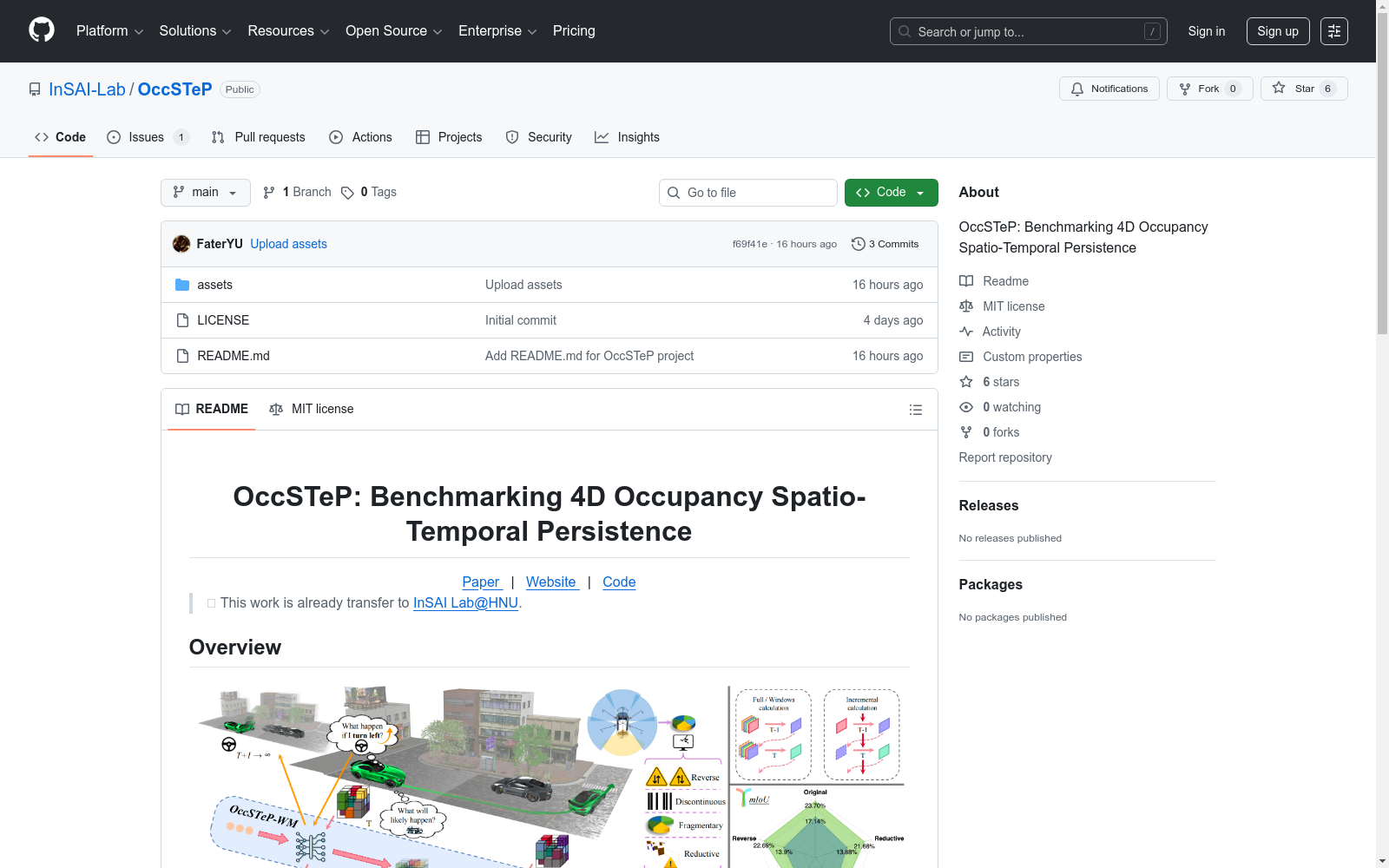
Task: Open the InSAI-Lab organization link
Action: [x=87, y=89]
